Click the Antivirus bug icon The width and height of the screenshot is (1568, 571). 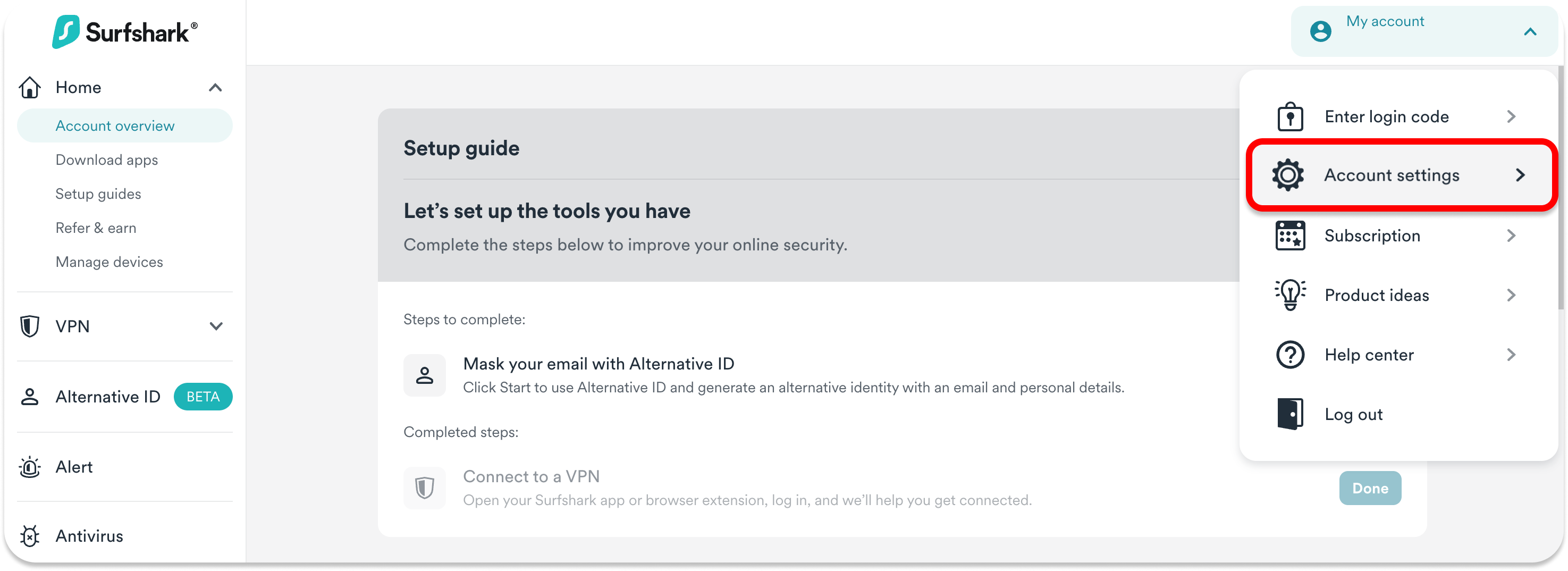click(x=30, y=536)
